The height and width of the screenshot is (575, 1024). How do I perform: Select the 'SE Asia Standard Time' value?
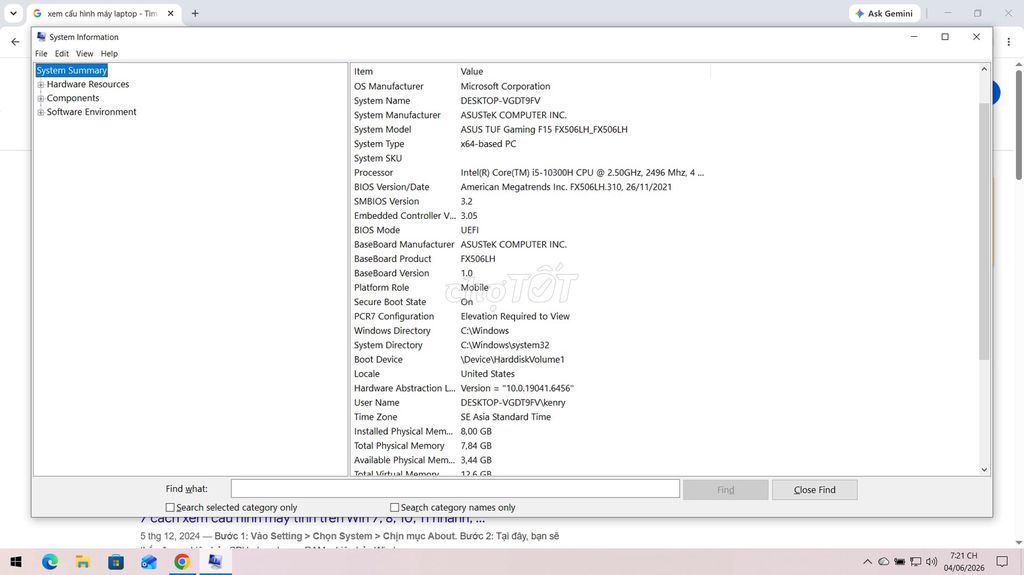[x=505, y=417]
